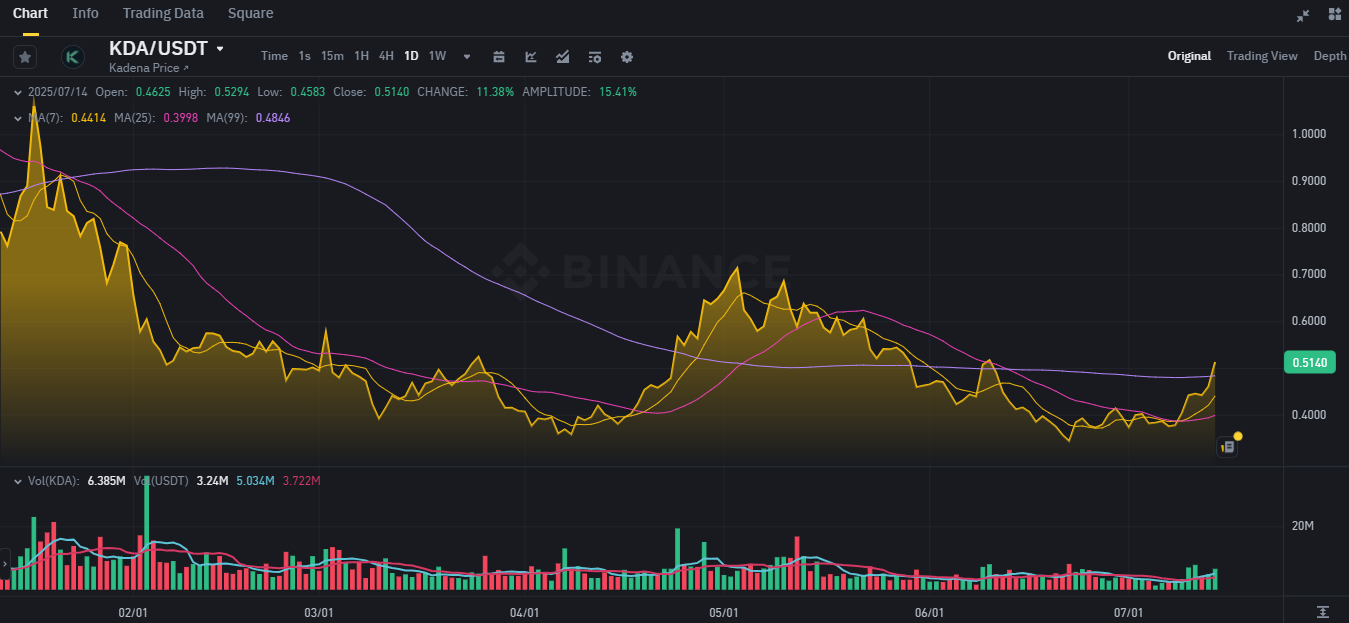1349x623 pixels.
Task: Open the KDA/USDT pair selector dropdown
Action: [x=220, y=49]
